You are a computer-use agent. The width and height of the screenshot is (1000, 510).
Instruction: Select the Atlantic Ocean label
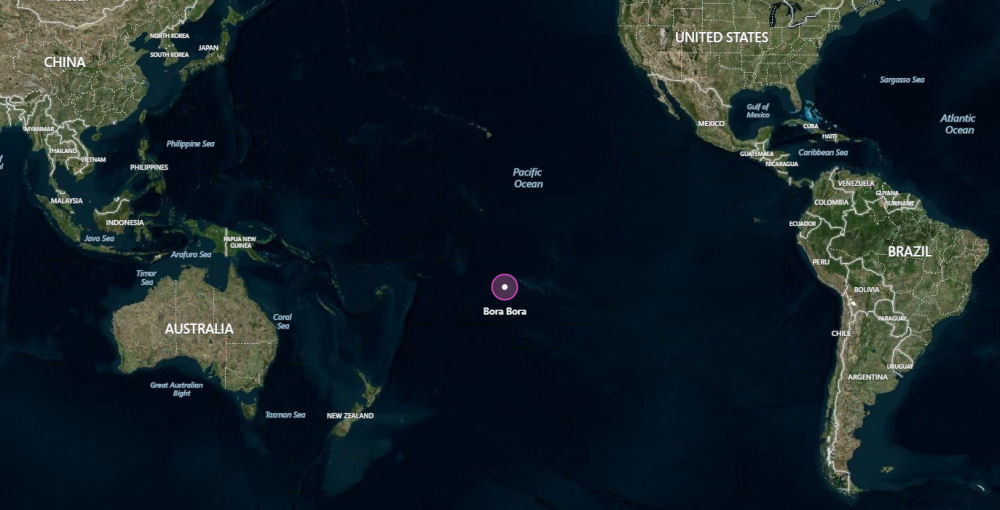959,124
